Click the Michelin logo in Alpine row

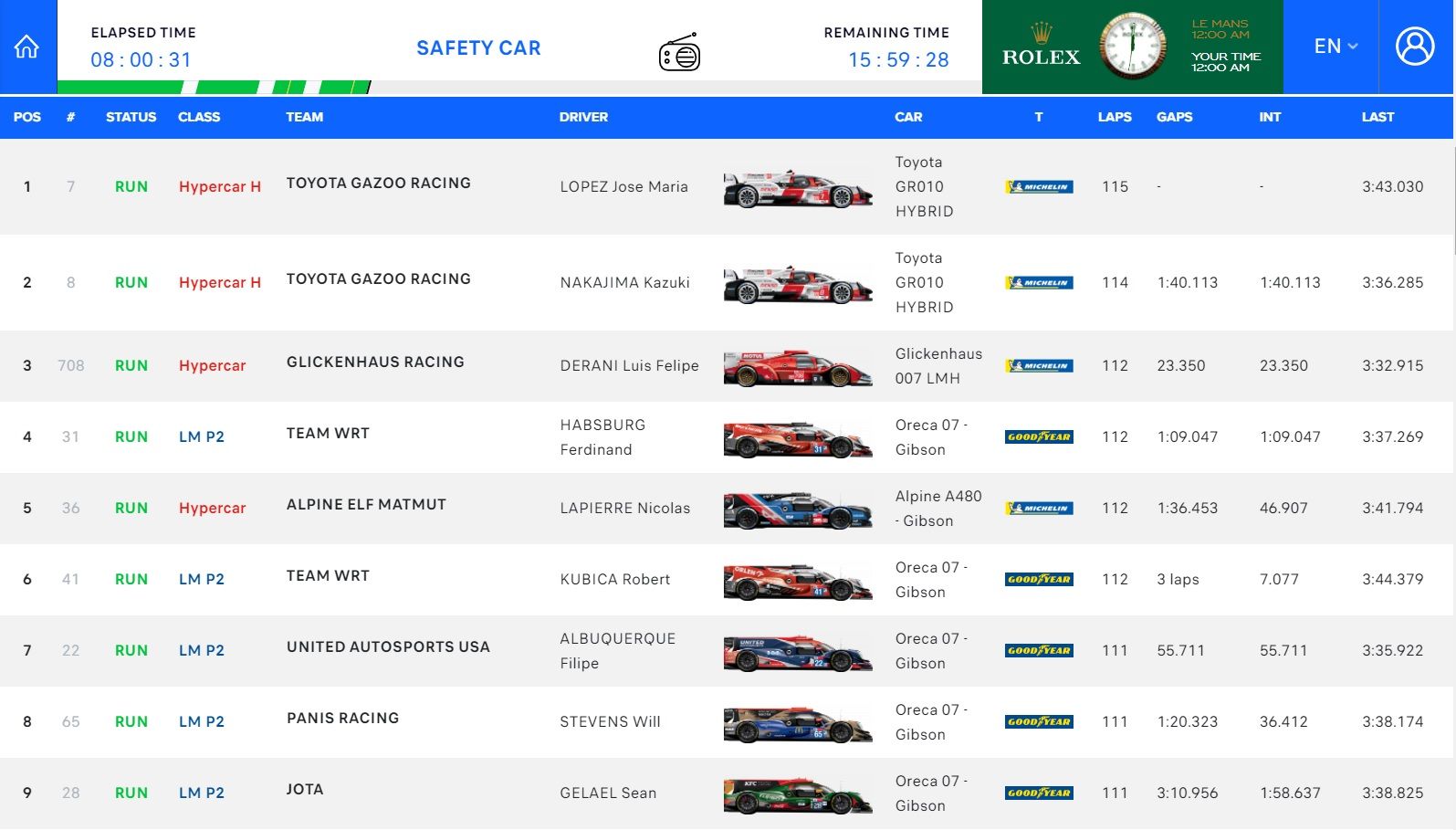tap(1039, 509)
